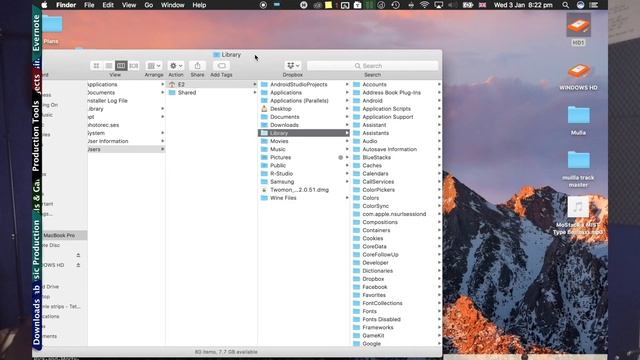Switch to cover flow view
The height and width of the screenshot is (360, 640).
click(x=133, y=66)
